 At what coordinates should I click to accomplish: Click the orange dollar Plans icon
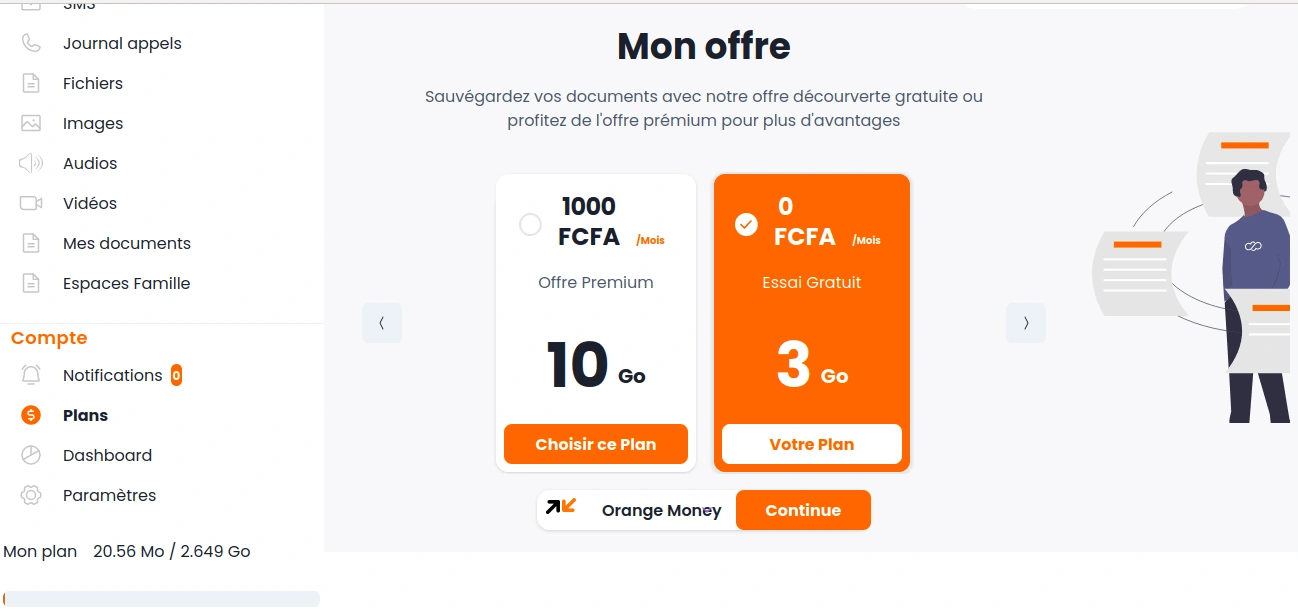[x=31, y=416]
